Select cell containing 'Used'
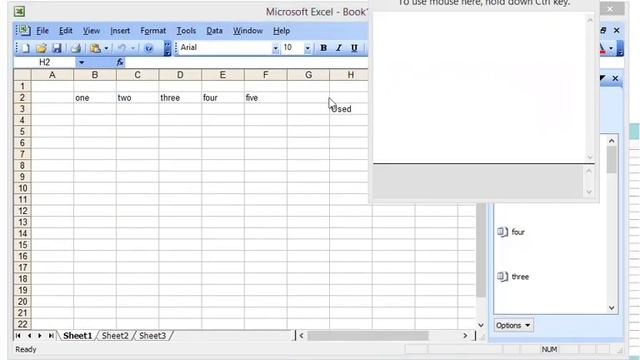 point(350,109)
